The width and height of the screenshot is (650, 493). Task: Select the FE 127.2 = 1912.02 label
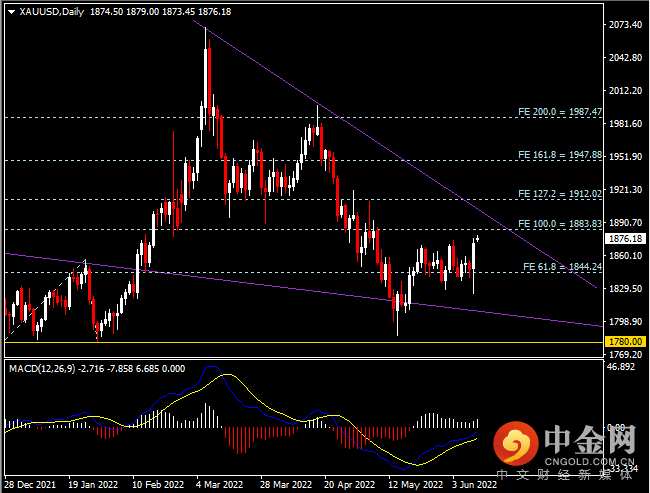coord(560,194)
